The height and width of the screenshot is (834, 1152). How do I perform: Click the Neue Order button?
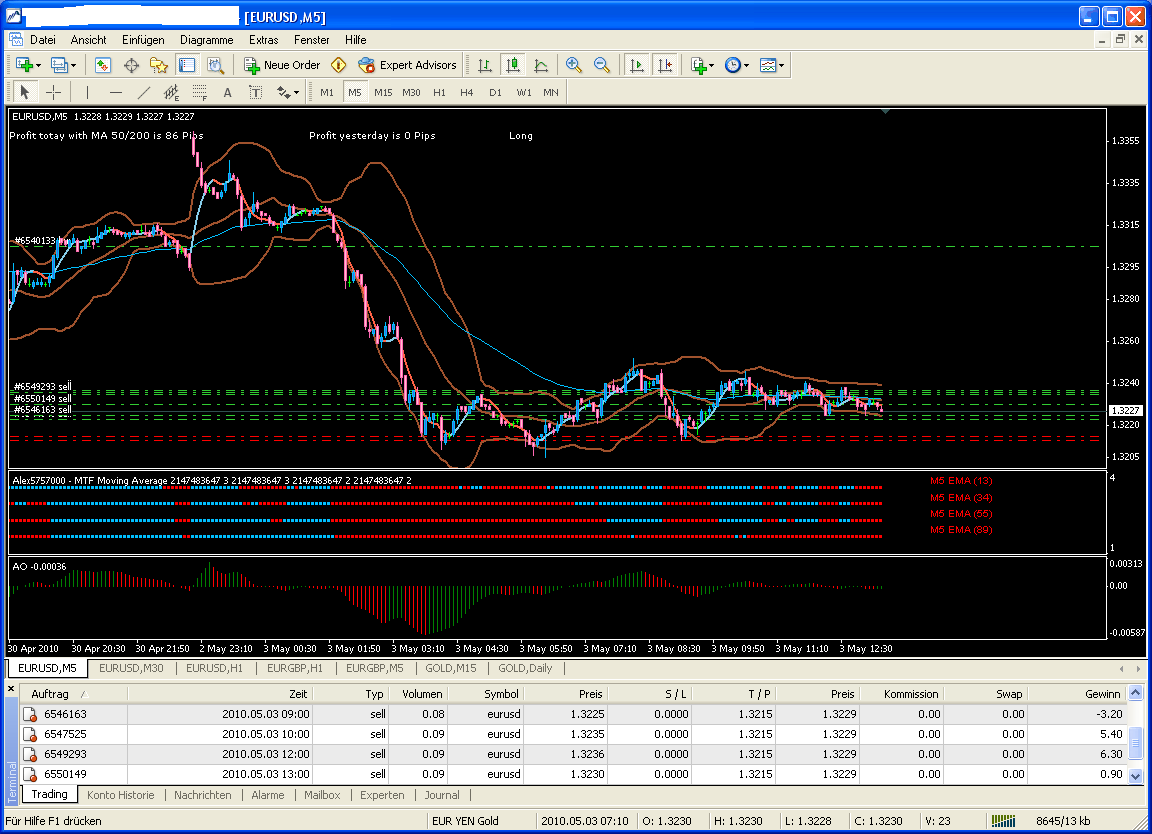click(282, 65)
